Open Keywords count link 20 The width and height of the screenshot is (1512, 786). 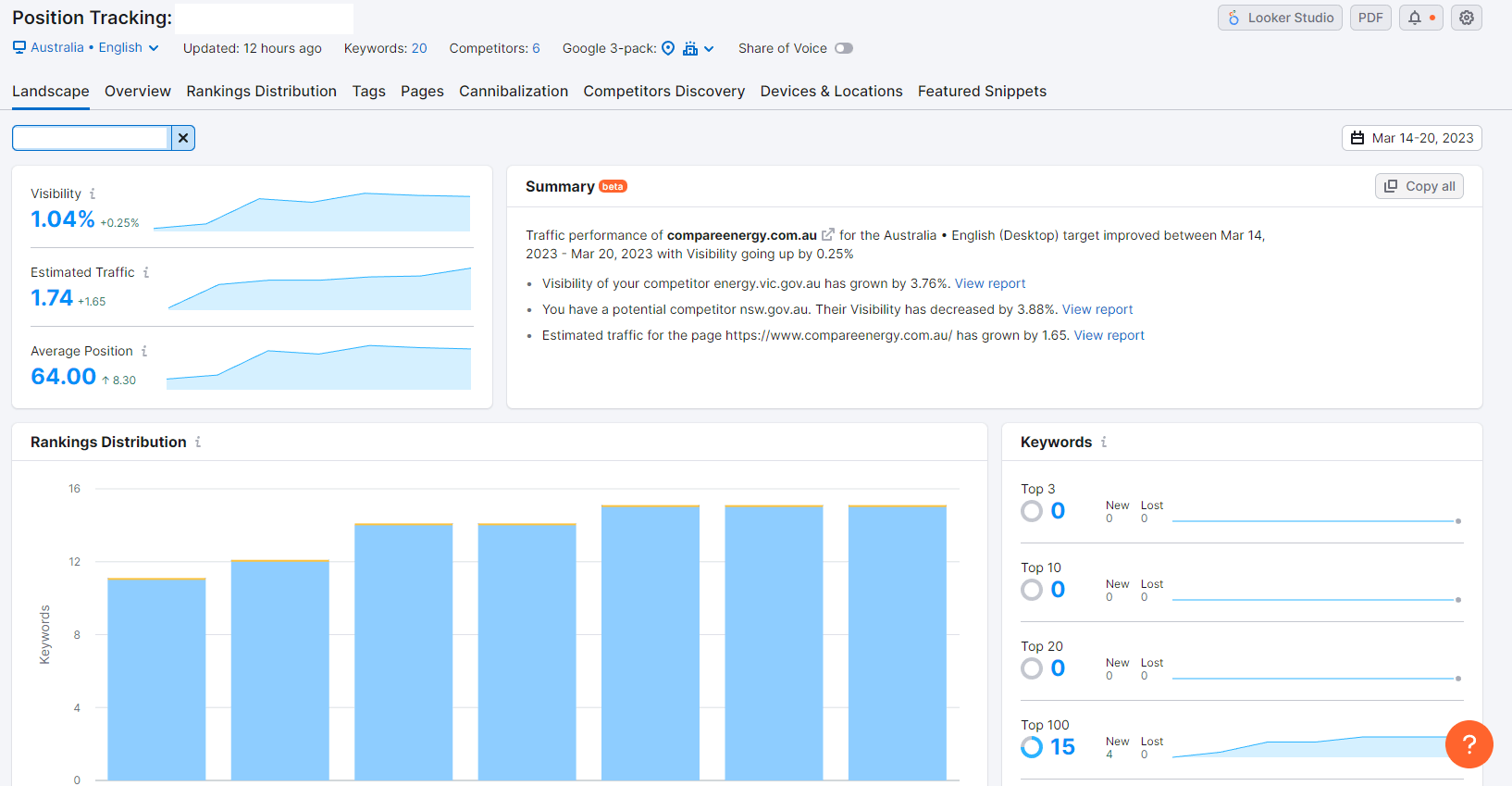tap(419, 48)
